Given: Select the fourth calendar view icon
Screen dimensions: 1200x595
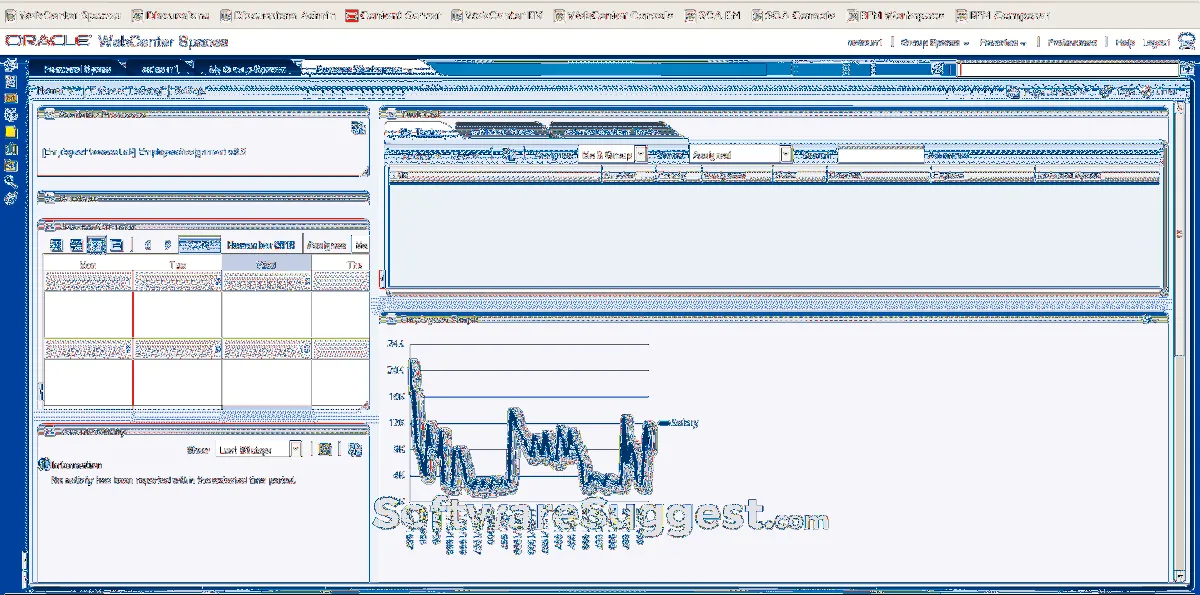Looking at the screenshot, I should (116, 245).
